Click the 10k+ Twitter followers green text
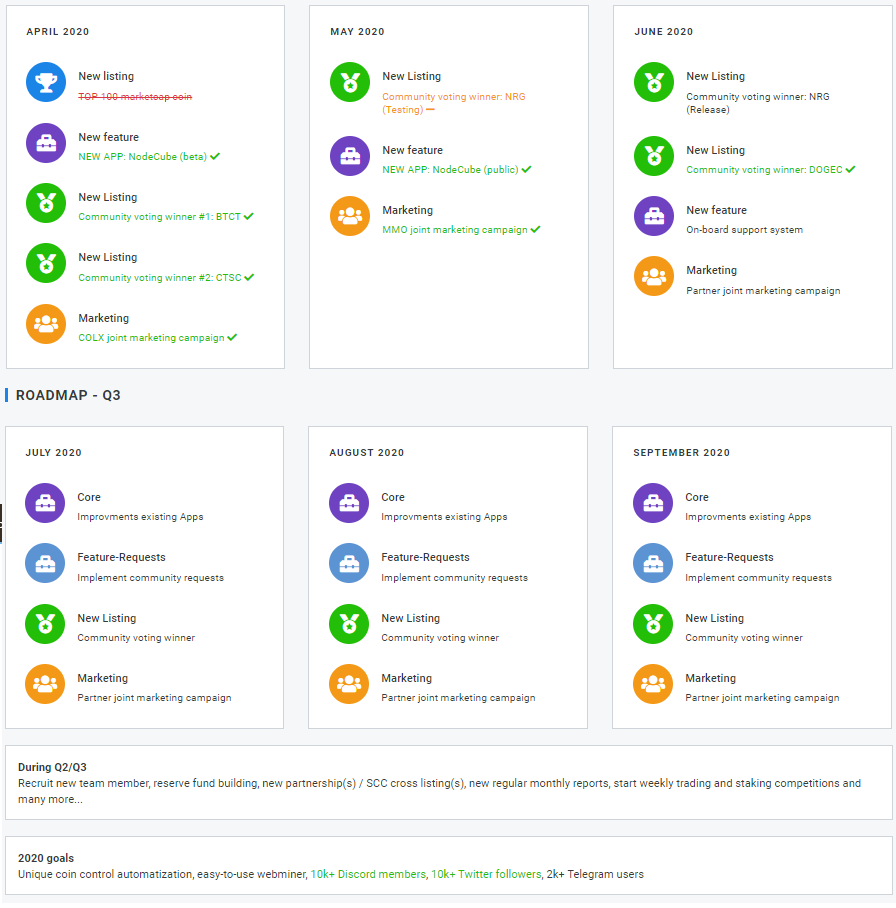The image size is (896, 908). [486, 874]
